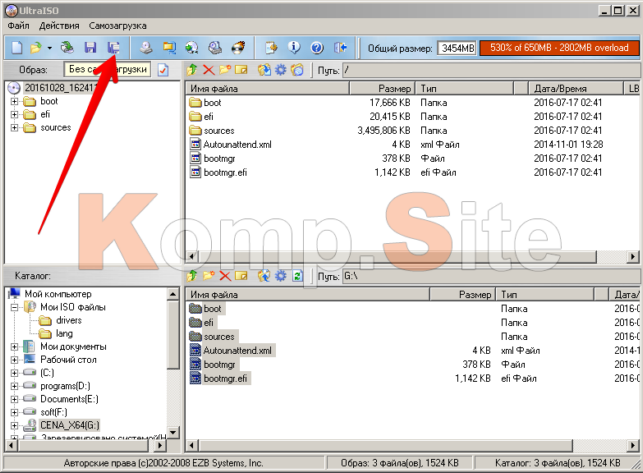Open the dropdown arrow next to the Open icon
The height and width of the screenshot is (473, 643).
pyautogui.click(x=50, y=48)
